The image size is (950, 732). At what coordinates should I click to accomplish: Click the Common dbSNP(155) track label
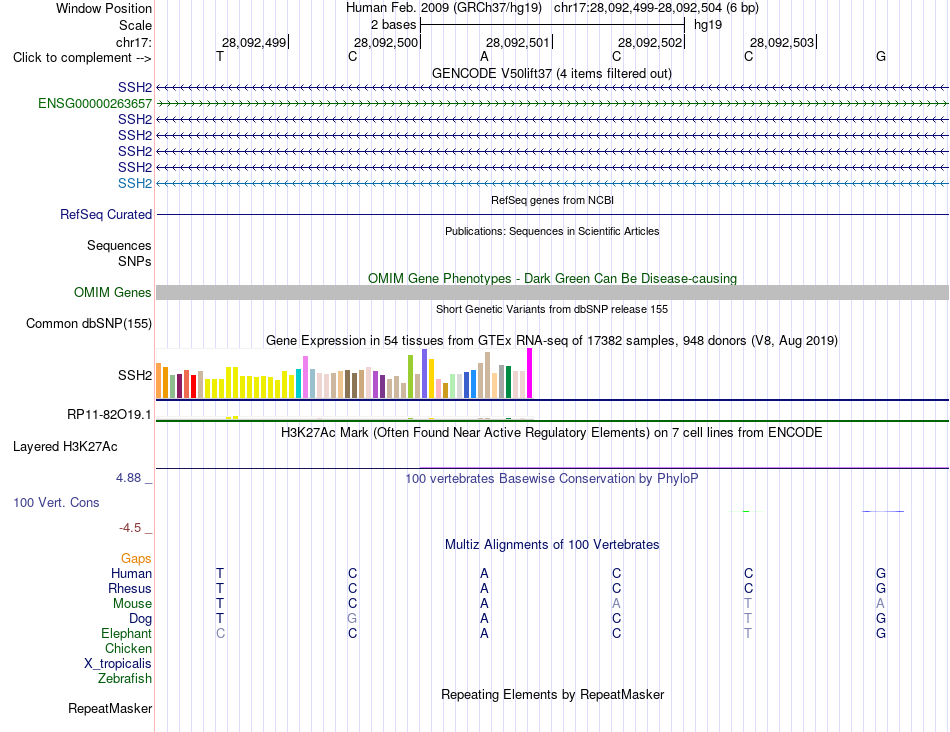point(88,324)
